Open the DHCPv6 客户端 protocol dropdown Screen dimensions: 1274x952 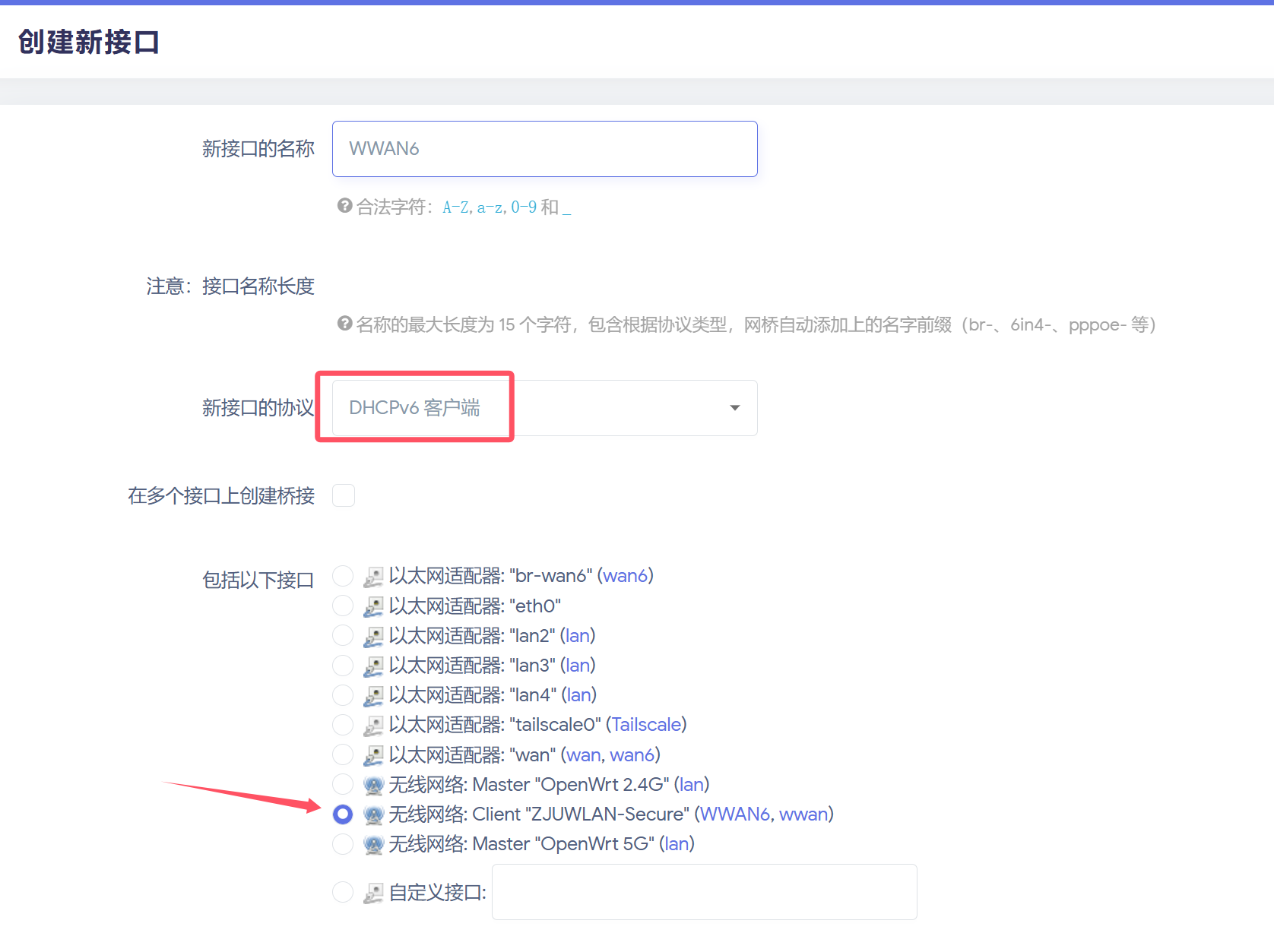(x=544, y=408)
